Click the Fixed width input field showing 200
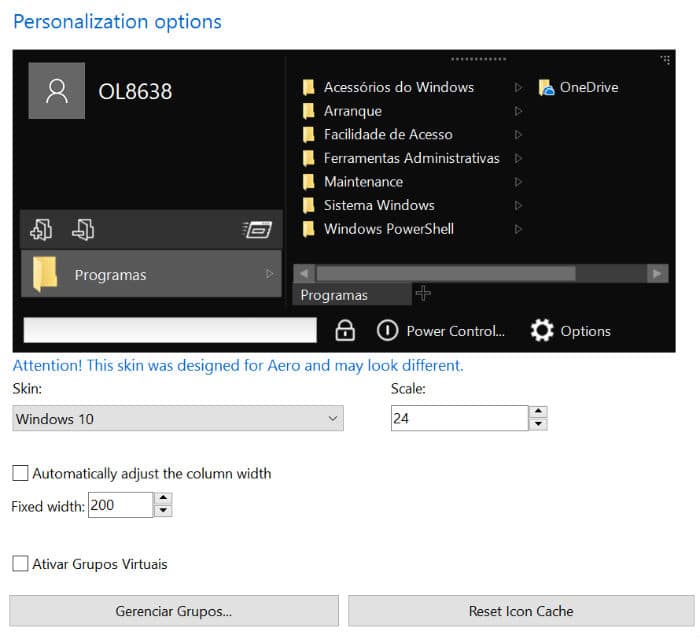The image size is (700, 639). 121,505
